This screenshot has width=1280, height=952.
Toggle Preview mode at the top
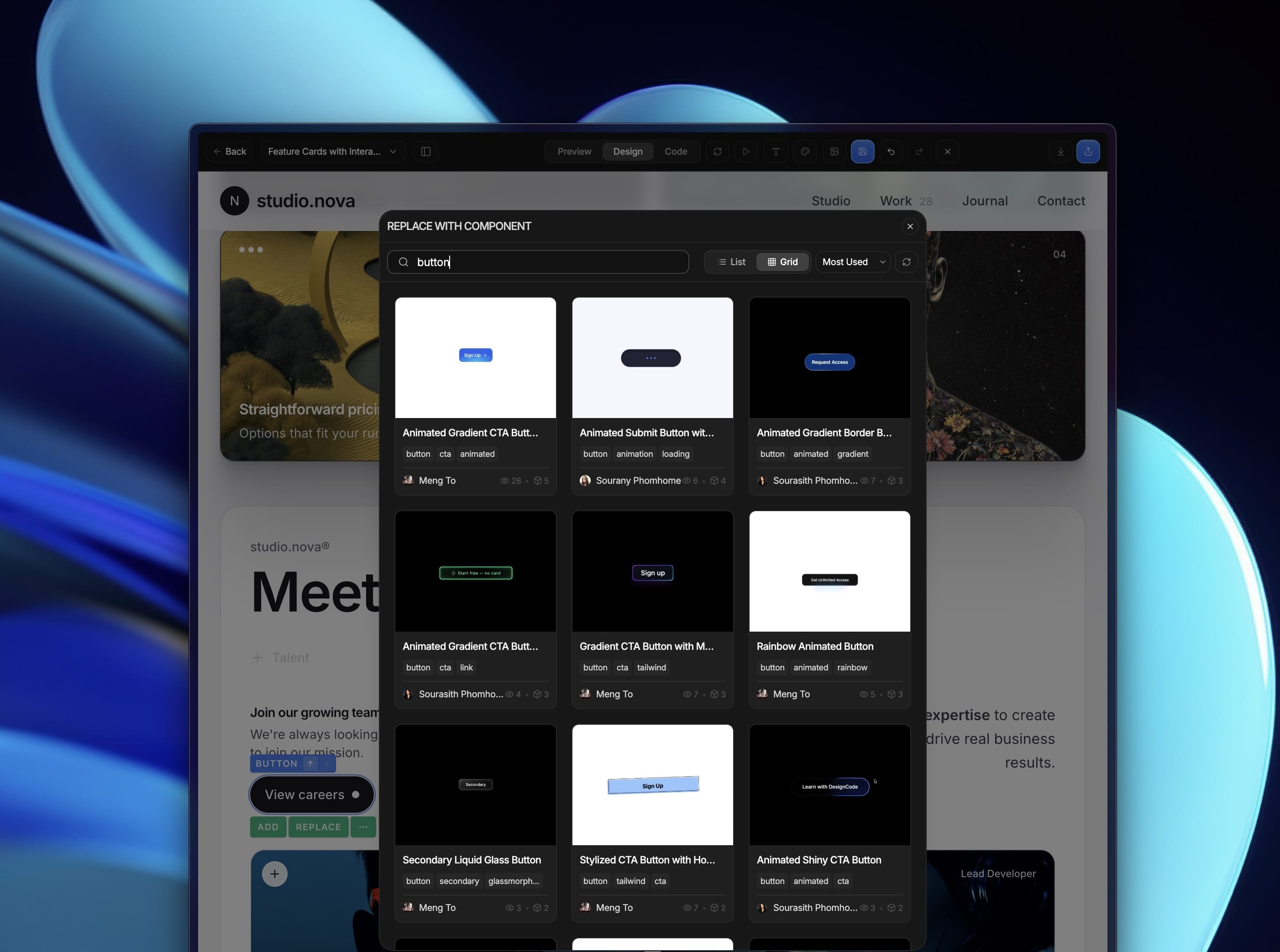click(574, 151)
